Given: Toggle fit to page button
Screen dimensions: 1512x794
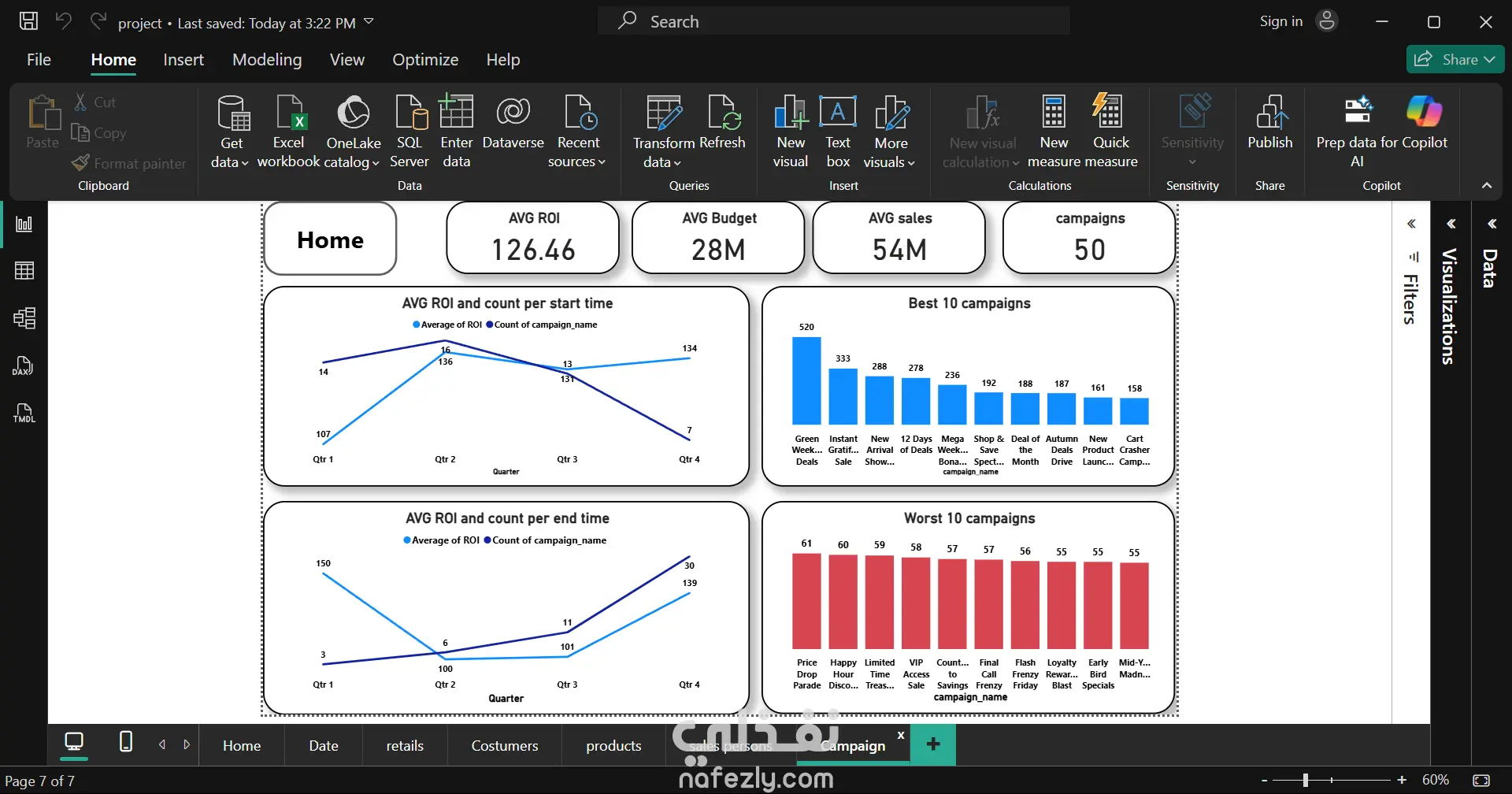Looking at the screenshot, I should (1481, 781).
